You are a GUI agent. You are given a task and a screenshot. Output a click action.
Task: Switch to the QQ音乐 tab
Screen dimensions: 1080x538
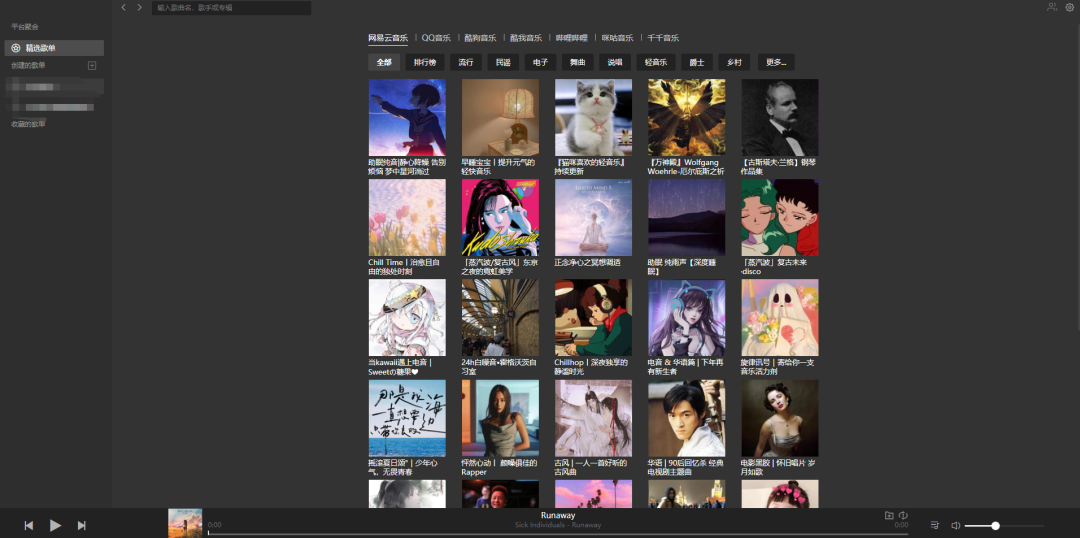click(436, 38)
